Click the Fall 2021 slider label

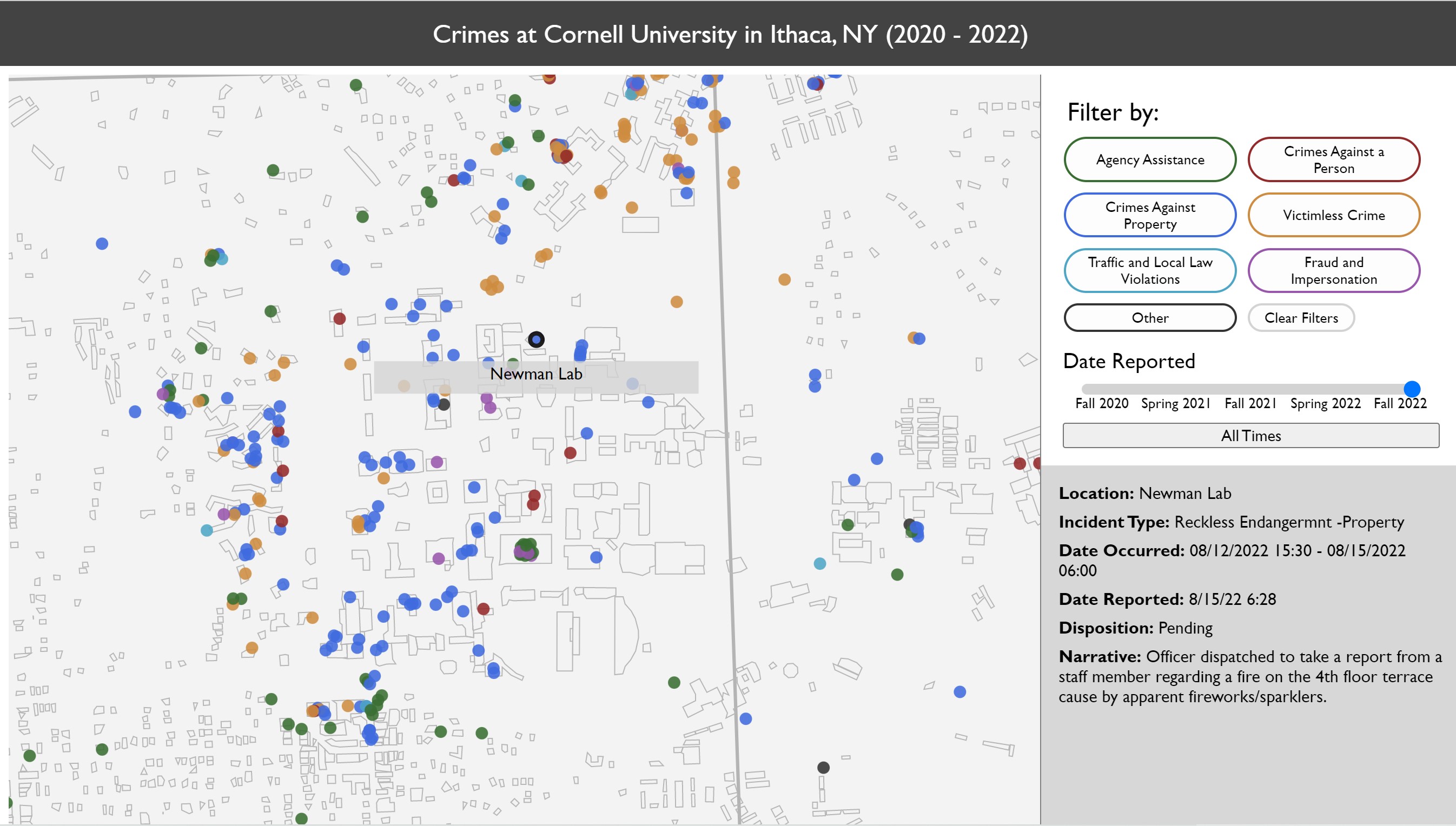[x=1250, y=403]
